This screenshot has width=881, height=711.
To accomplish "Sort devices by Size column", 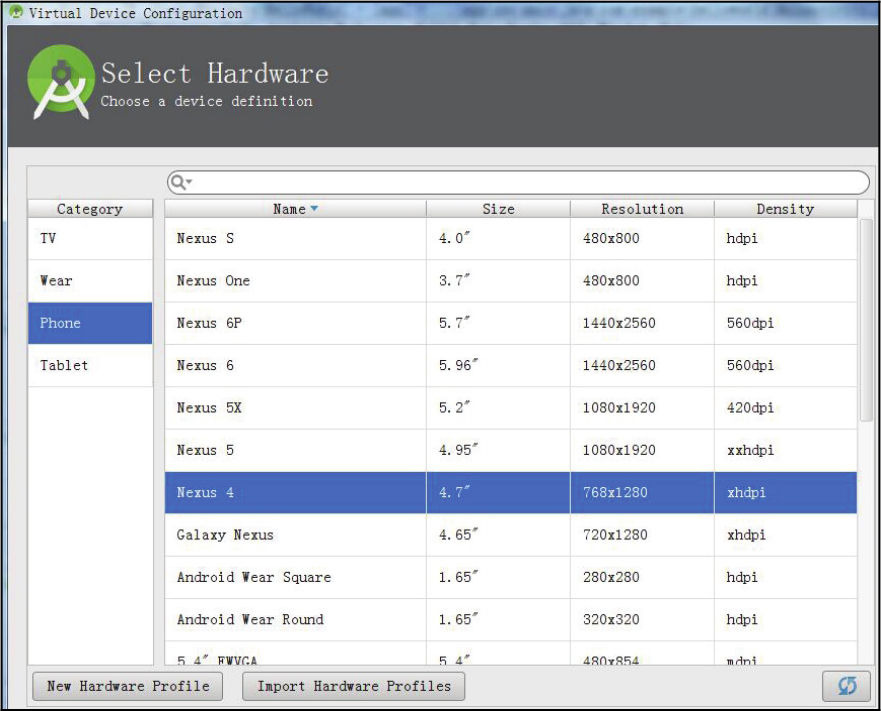I will coord(498,209).
